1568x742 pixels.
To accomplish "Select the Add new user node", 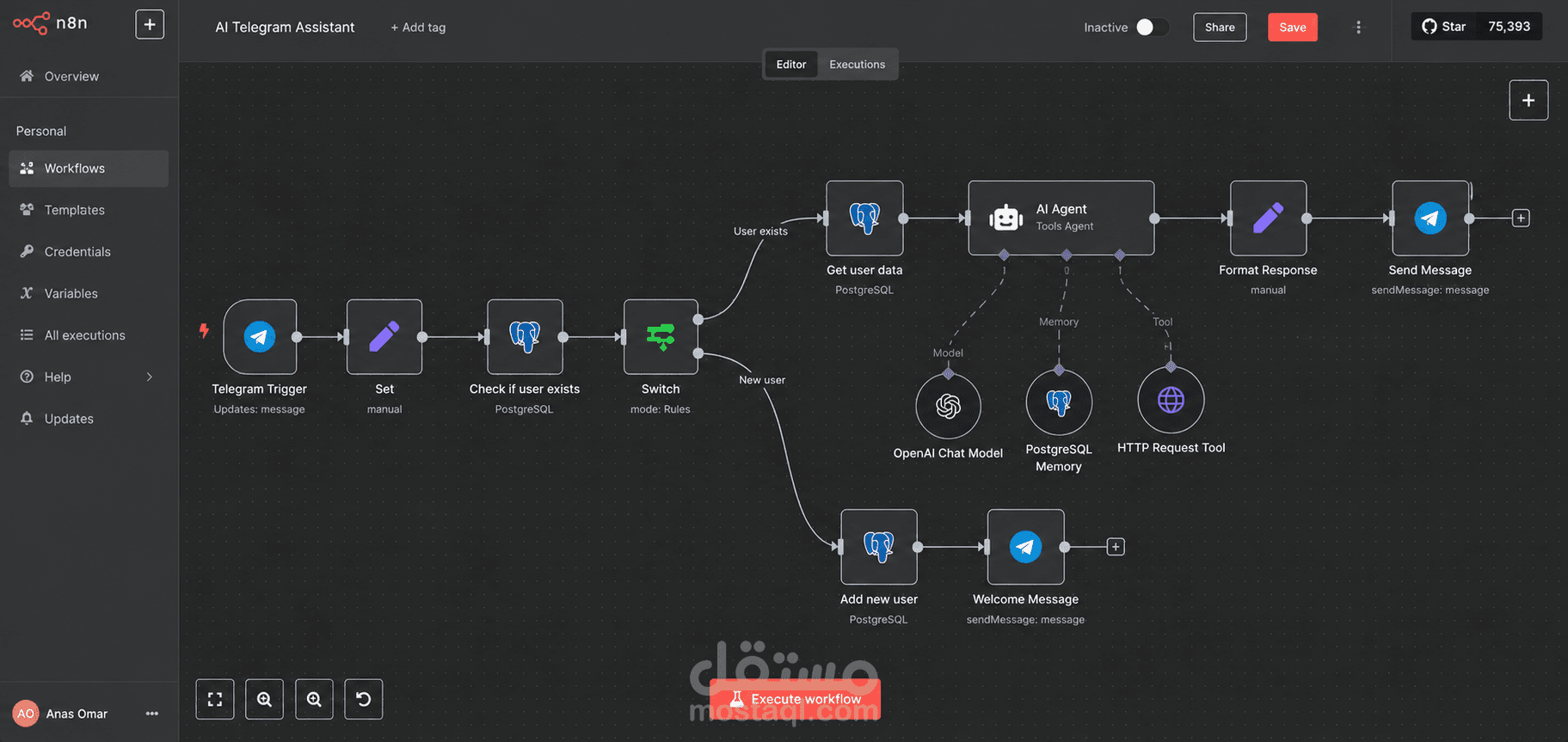I will coord(879,547).
